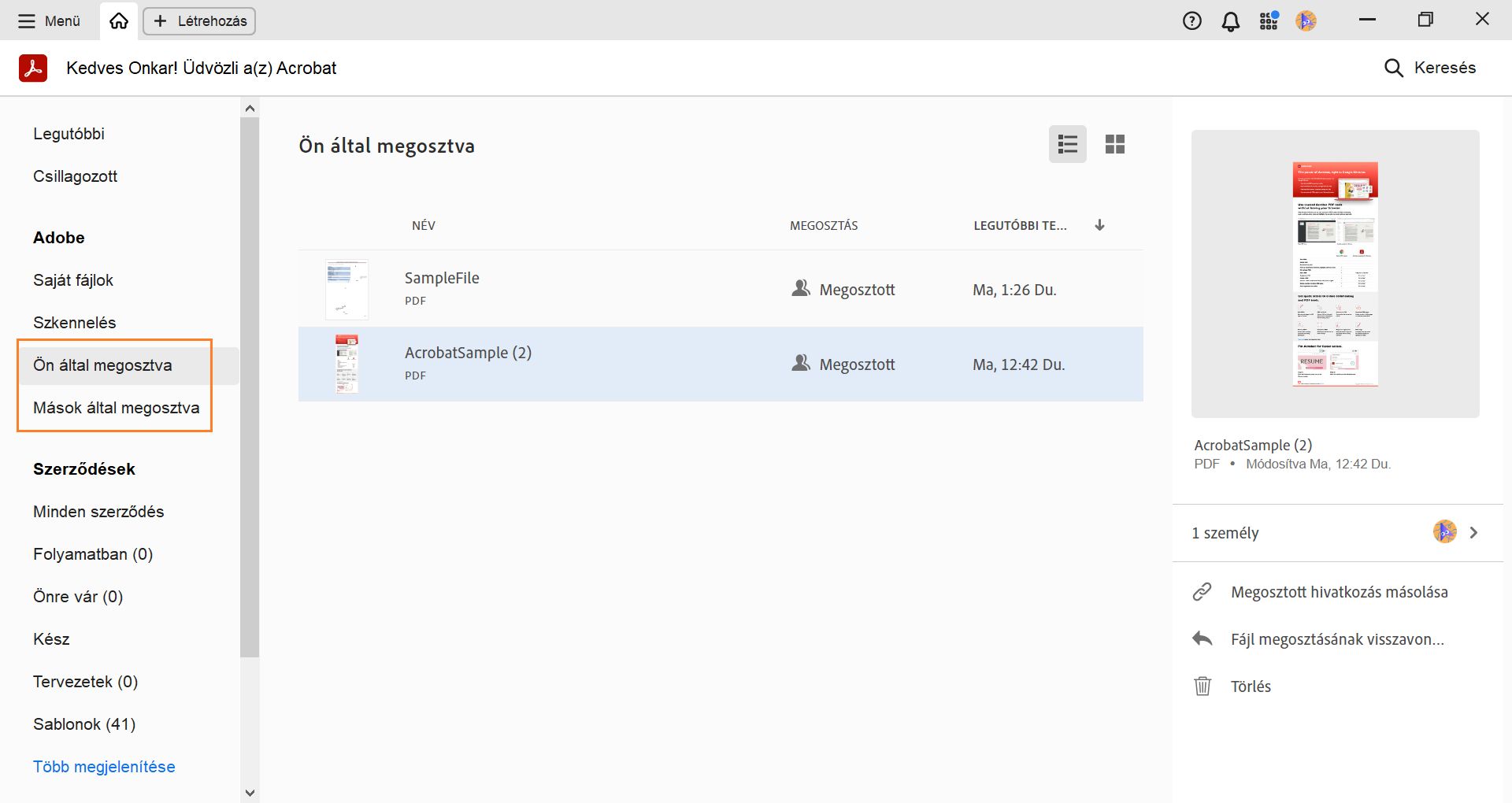Open the Adobe apps grid icon
1512x803 pixels.
point(1268,21)
